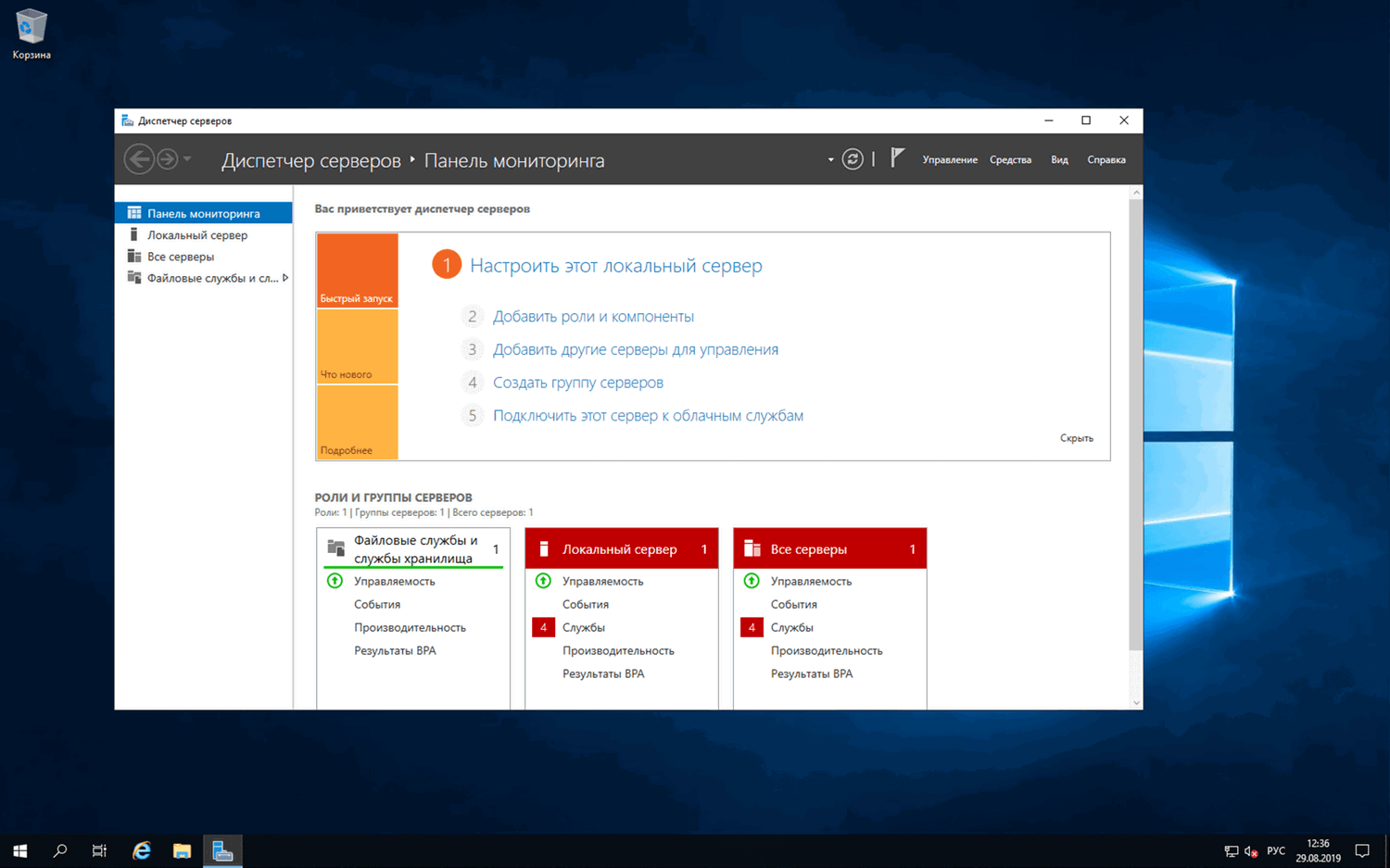Image resolution: width=1390 pixels, height=868 pixels.
Task: Open События in Локальный сервер tile
Action: coord(586,604)
